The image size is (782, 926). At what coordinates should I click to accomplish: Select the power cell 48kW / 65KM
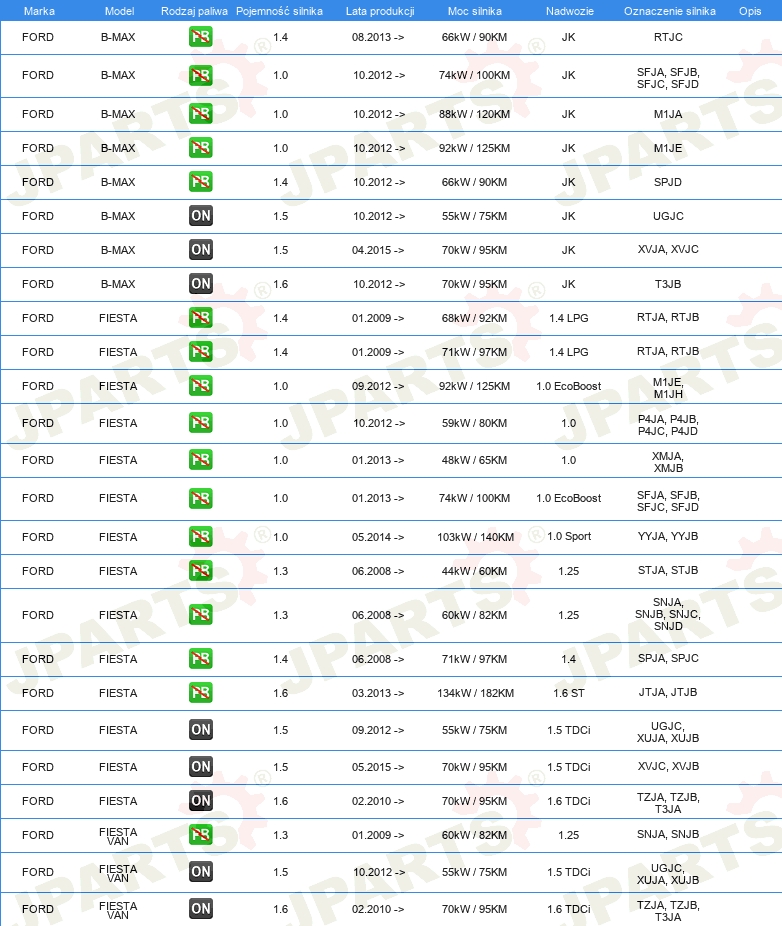tap(474, 460)
